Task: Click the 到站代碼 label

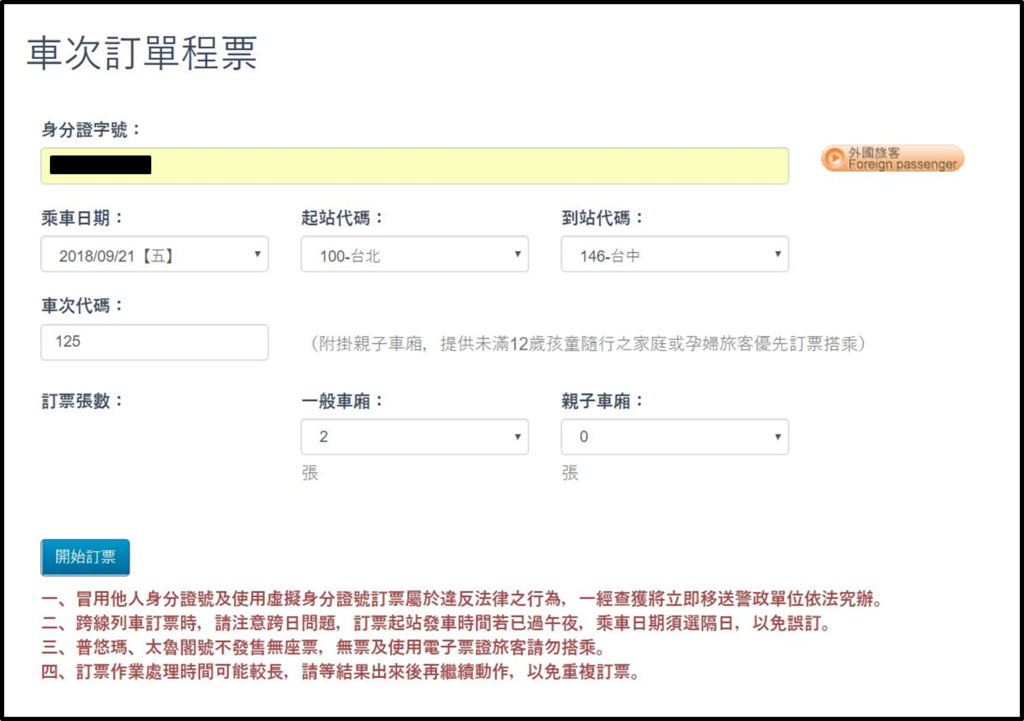Action: [x=602, y=218]
